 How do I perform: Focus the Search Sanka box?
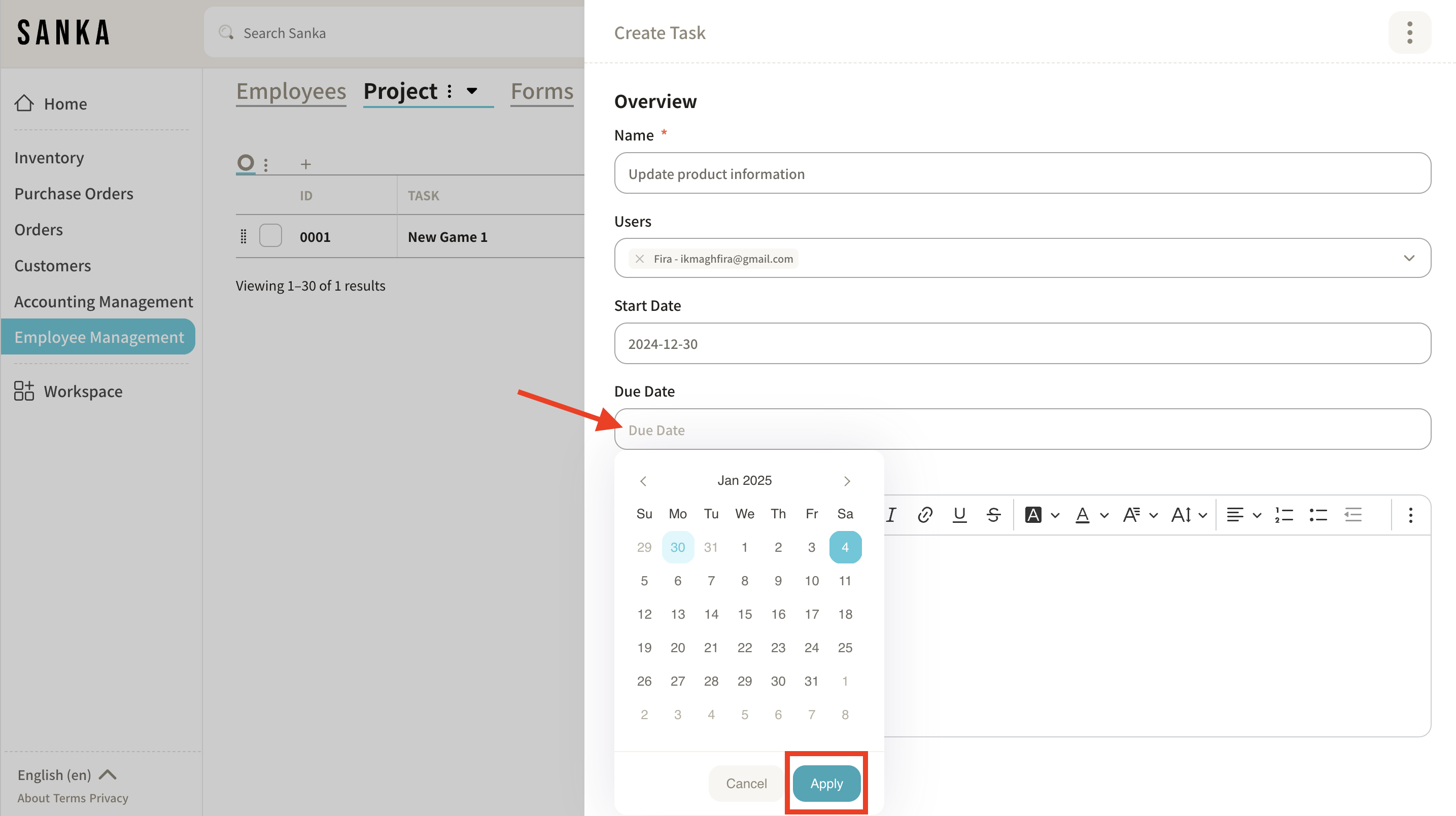(394, 33)
